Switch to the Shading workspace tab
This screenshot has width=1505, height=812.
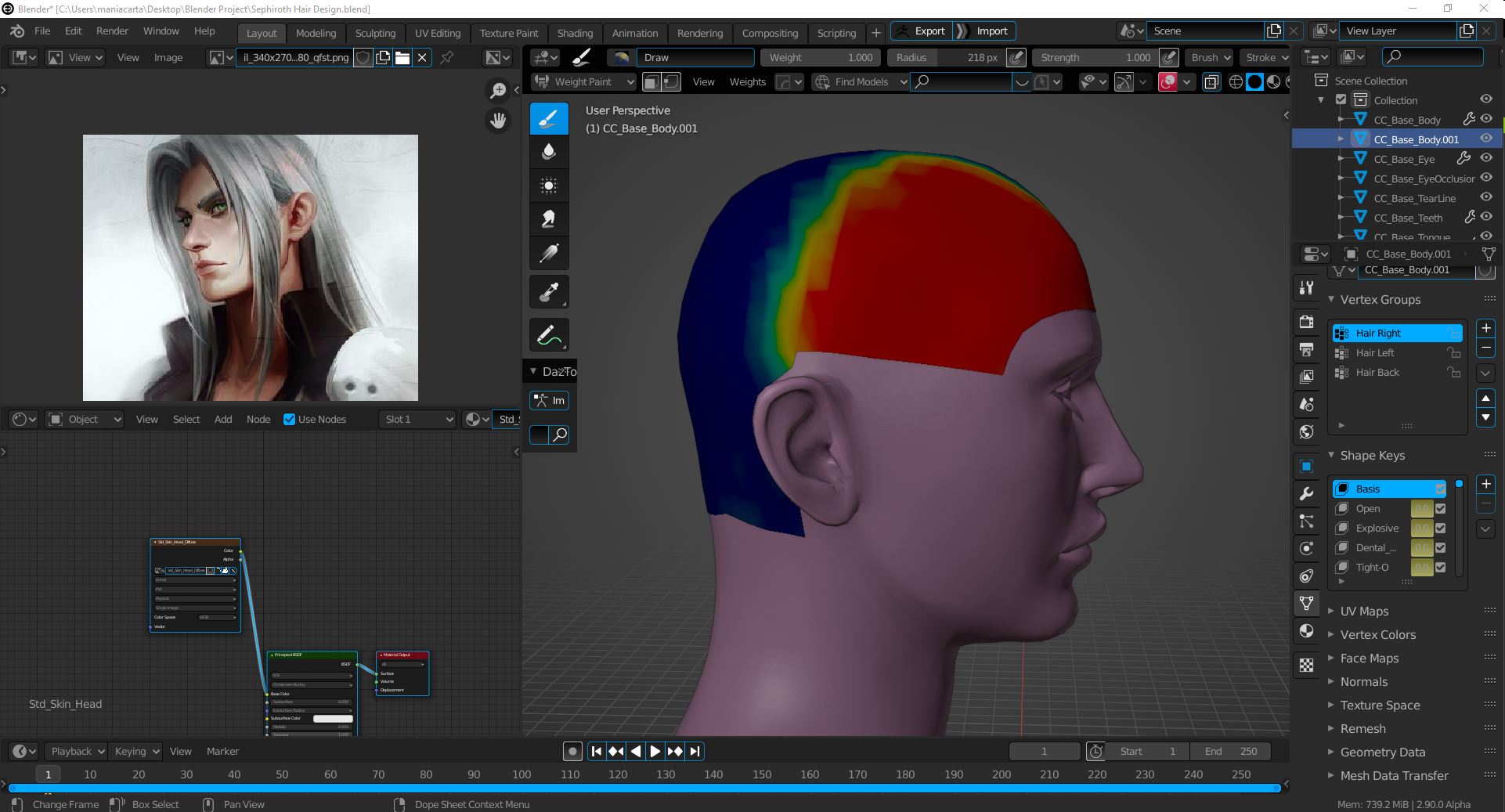pos(575,33)
